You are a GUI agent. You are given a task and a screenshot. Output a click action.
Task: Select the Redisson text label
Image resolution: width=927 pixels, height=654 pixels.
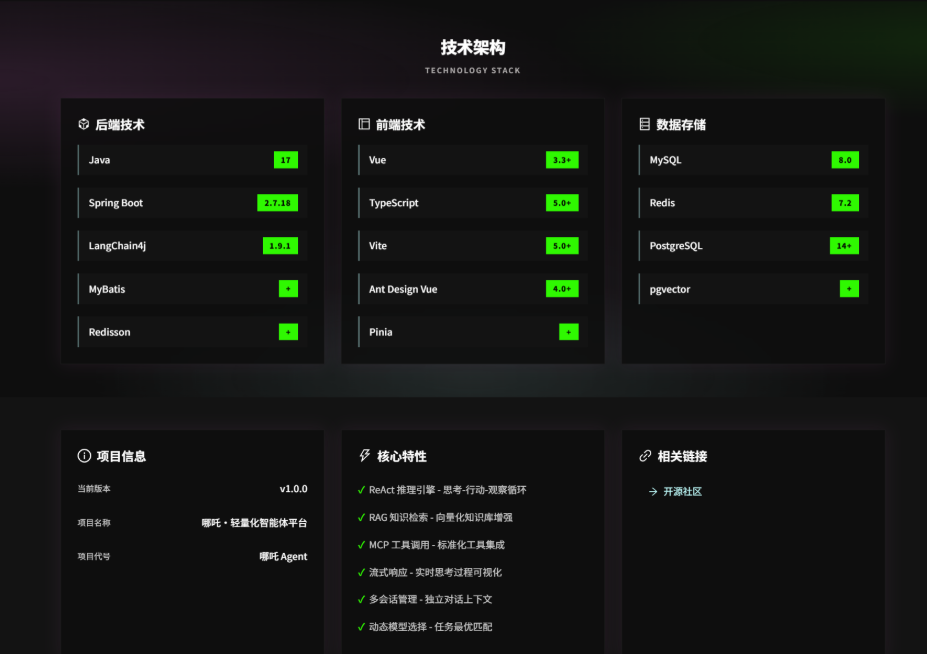109,332
